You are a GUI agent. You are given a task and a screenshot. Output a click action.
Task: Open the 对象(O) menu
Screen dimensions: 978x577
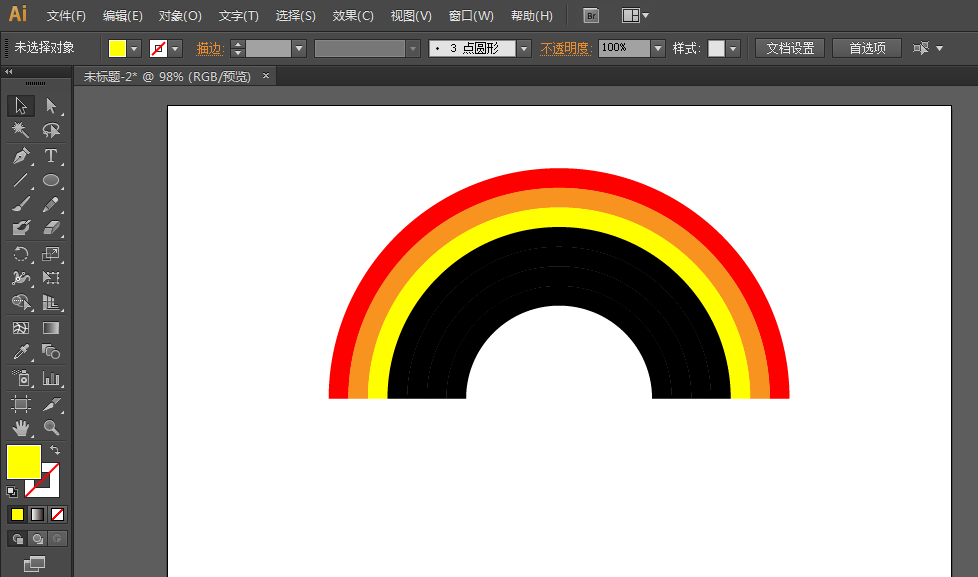[x=180, y=16]
